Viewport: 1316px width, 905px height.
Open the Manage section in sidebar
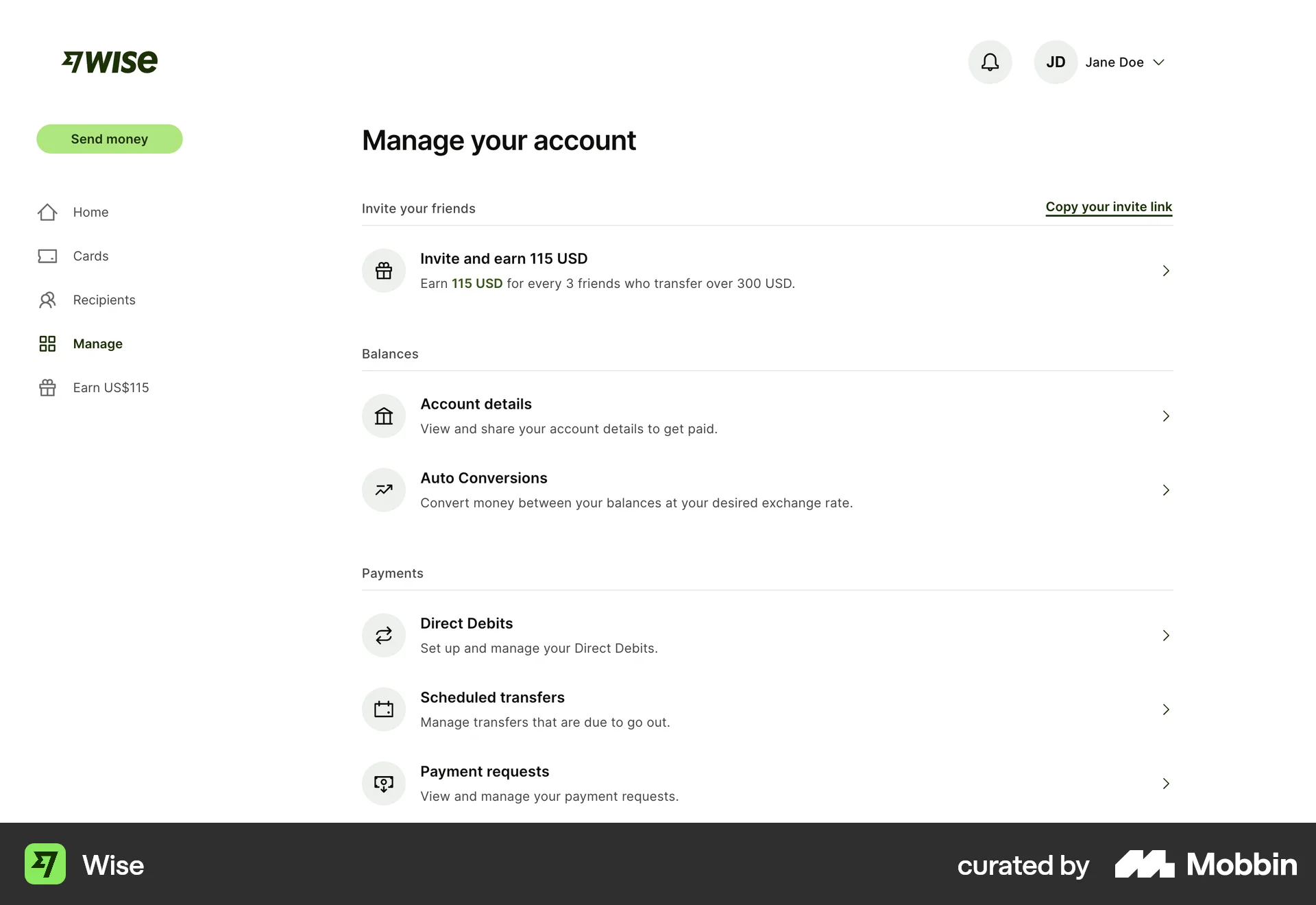(x=97, y=343)
